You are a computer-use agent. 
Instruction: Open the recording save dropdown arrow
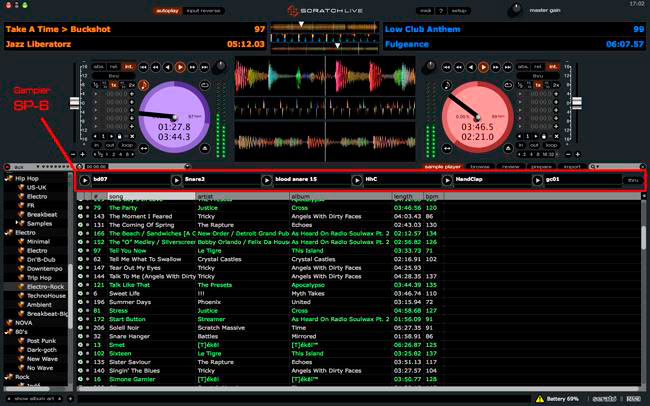click(x=188, y=167)
